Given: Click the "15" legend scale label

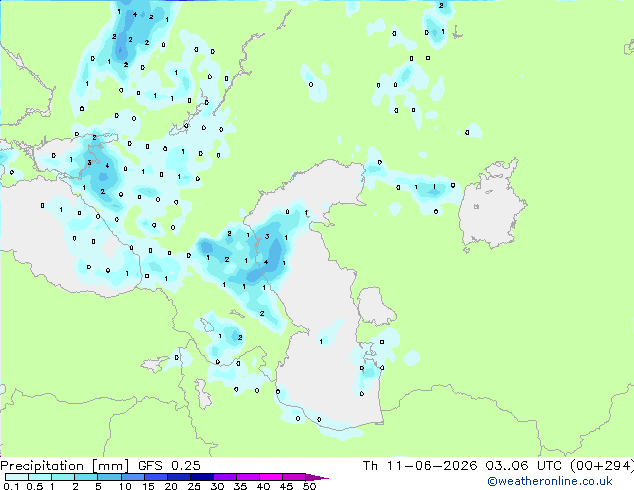Looking at the screenshot, I should [x=148, y=486].
